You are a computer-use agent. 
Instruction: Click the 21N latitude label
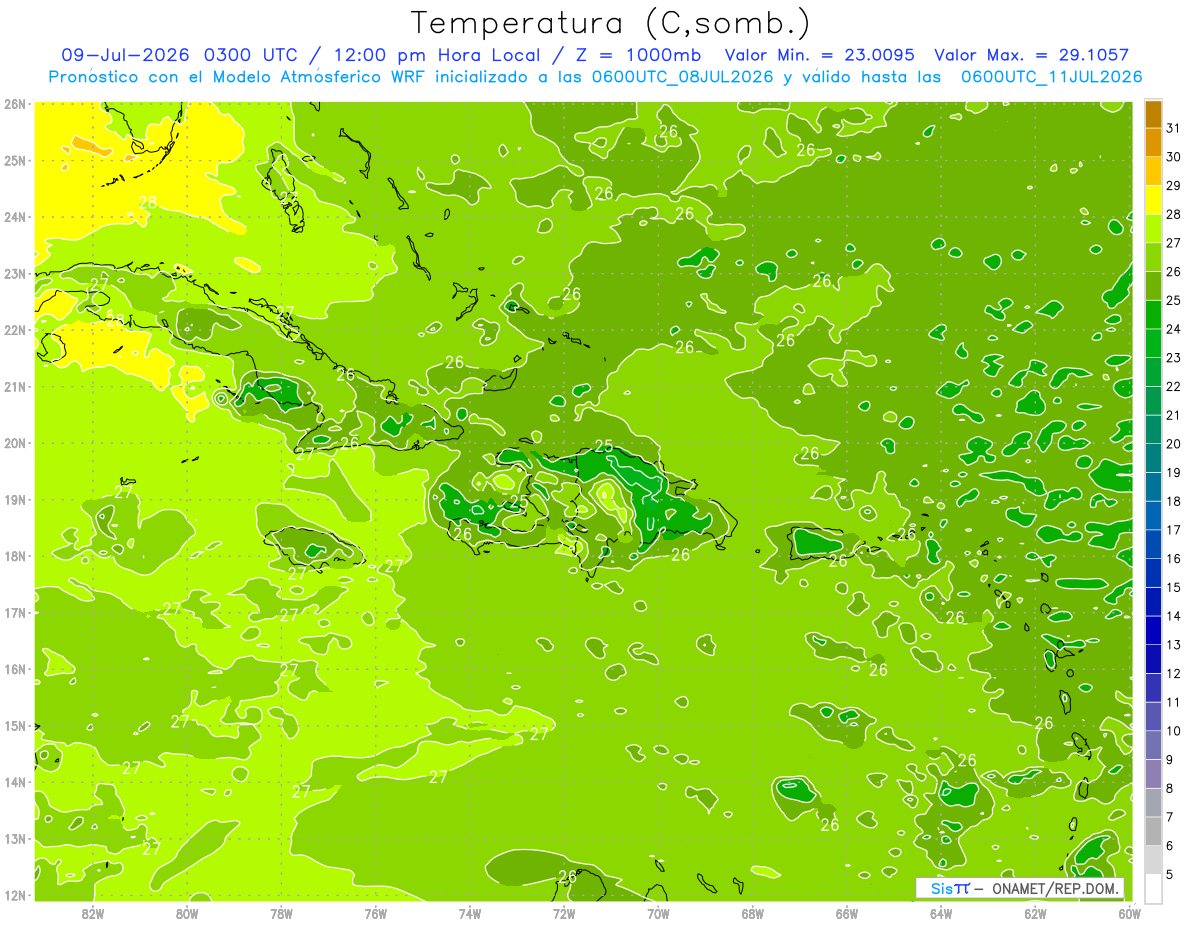(x=15, y=386)
